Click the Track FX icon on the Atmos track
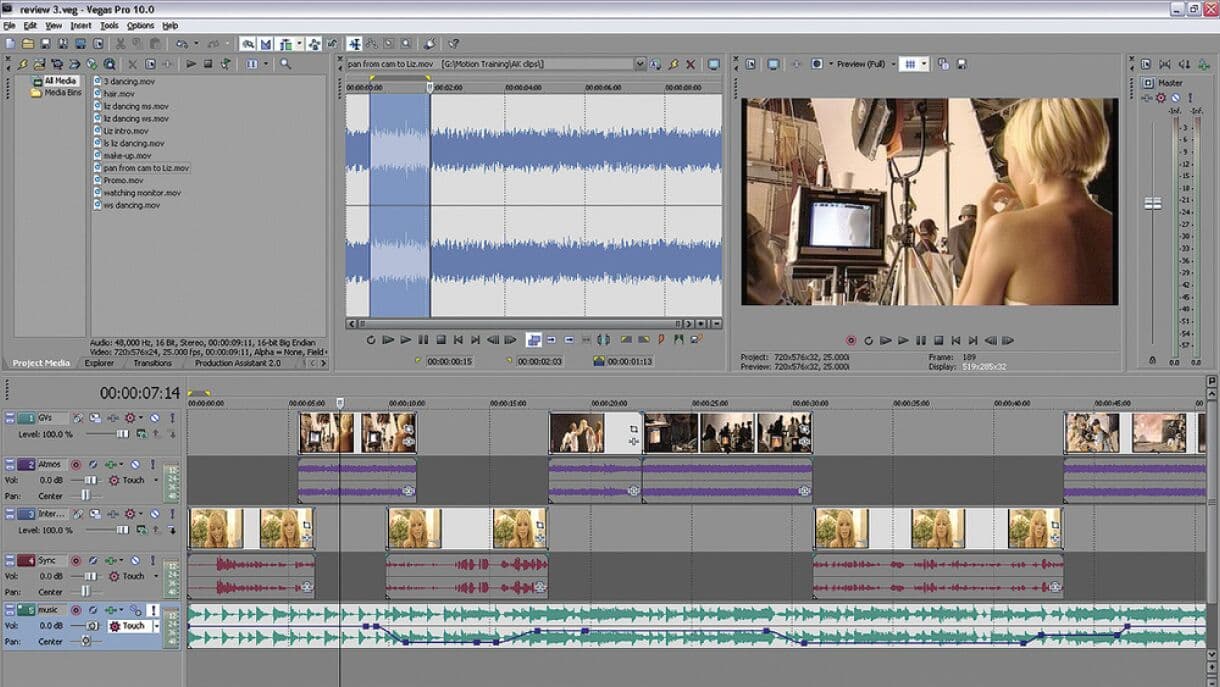 pos(91,464)
